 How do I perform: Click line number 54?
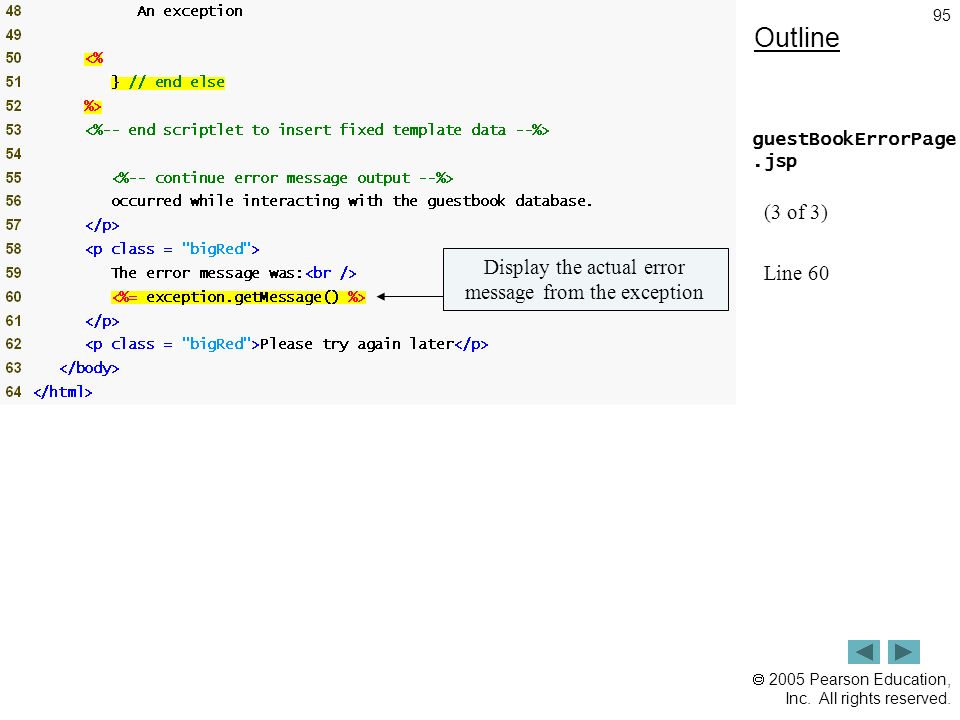[x=13, y=154]
